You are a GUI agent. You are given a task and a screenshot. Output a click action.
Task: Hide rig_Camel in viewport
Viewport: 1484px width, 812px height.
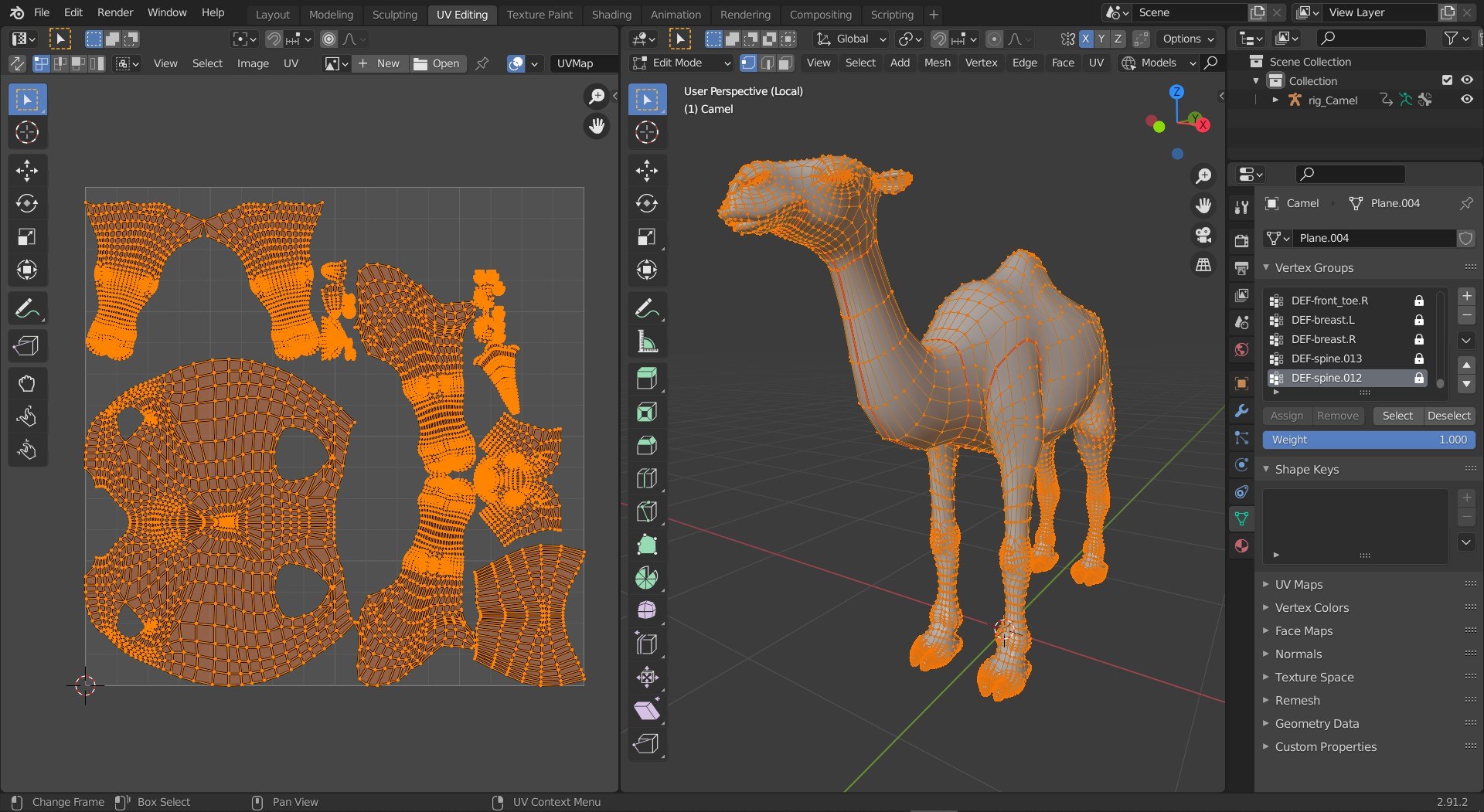(x=1466, y=100)
